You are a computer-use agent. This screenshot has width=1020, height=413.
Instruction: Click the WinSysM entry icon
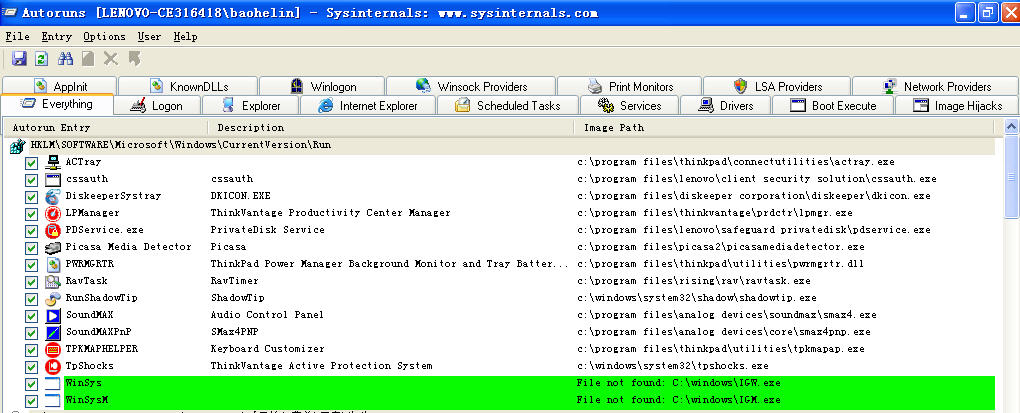(53, 400)
